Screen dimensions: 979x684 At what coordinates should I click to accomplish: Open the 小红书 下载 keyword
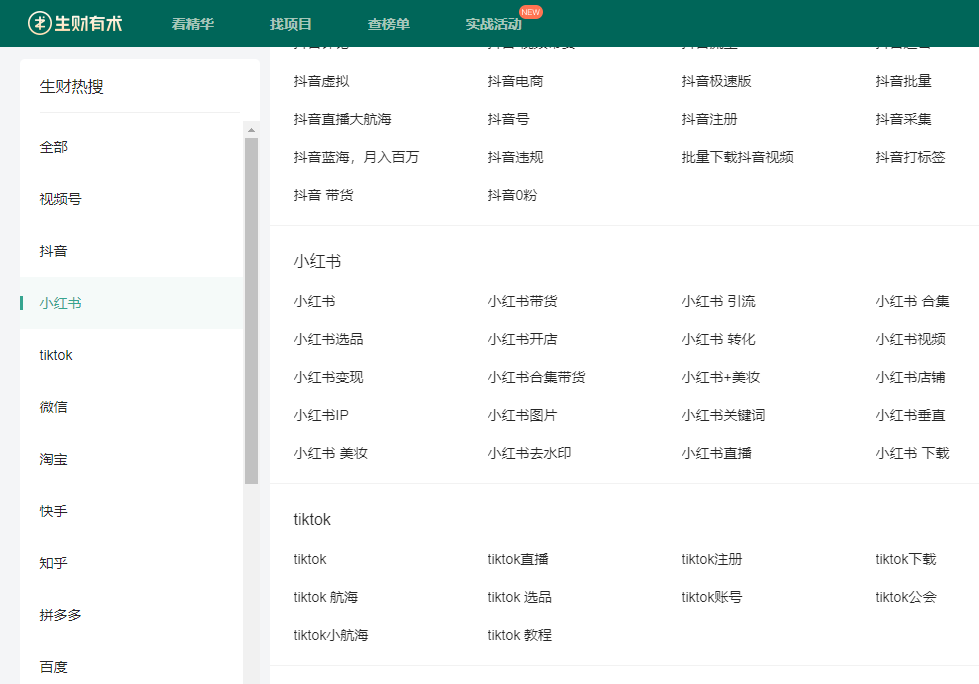(912, 454)
